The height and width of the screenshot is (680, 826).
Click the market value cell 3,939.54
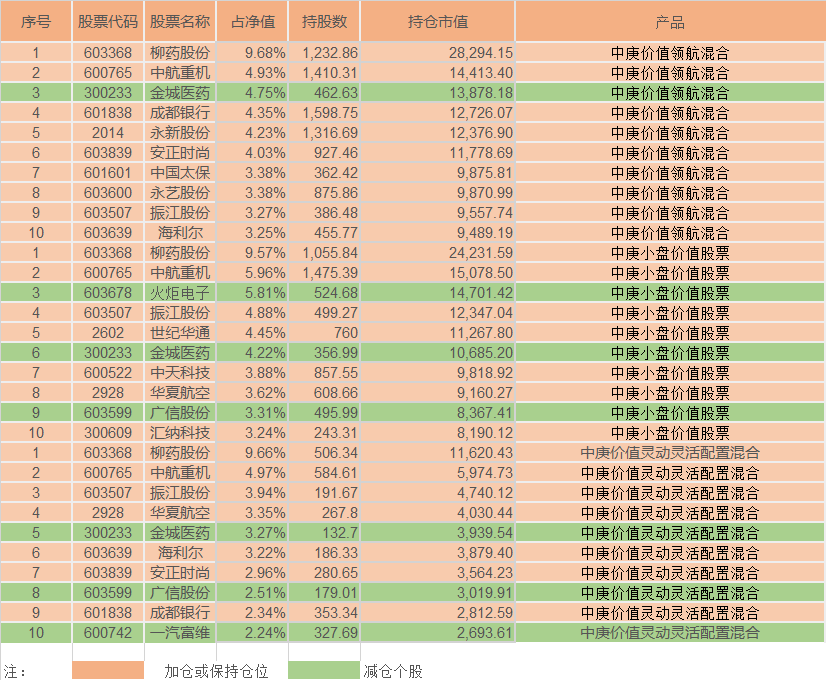click(x=438, y=533)
